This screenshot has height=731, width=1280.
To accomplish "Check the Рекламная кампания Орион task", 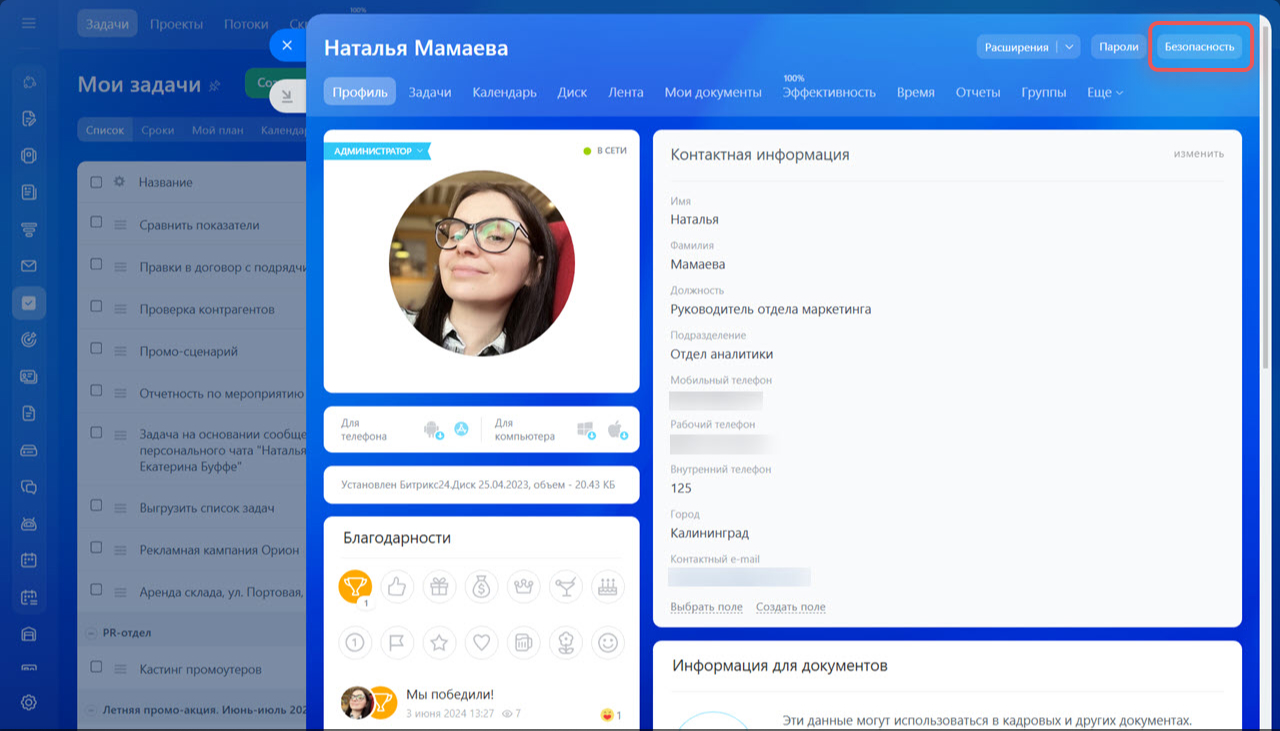I will 96,546.
